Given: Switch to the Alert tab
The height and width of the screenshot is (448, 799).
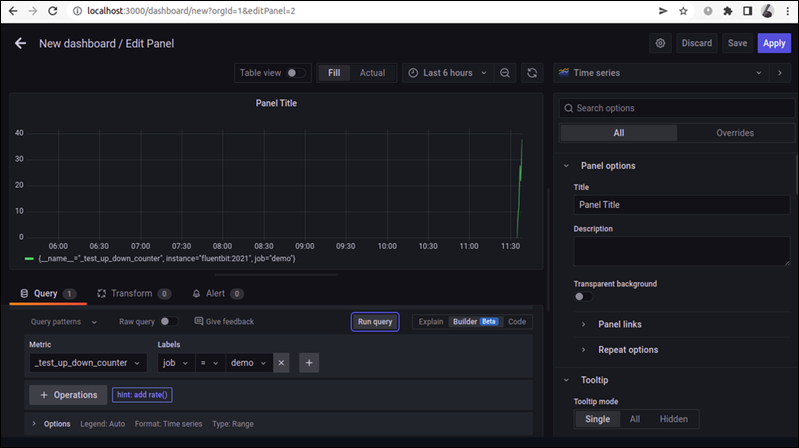Looking at the screenshot, I should 218,294.
